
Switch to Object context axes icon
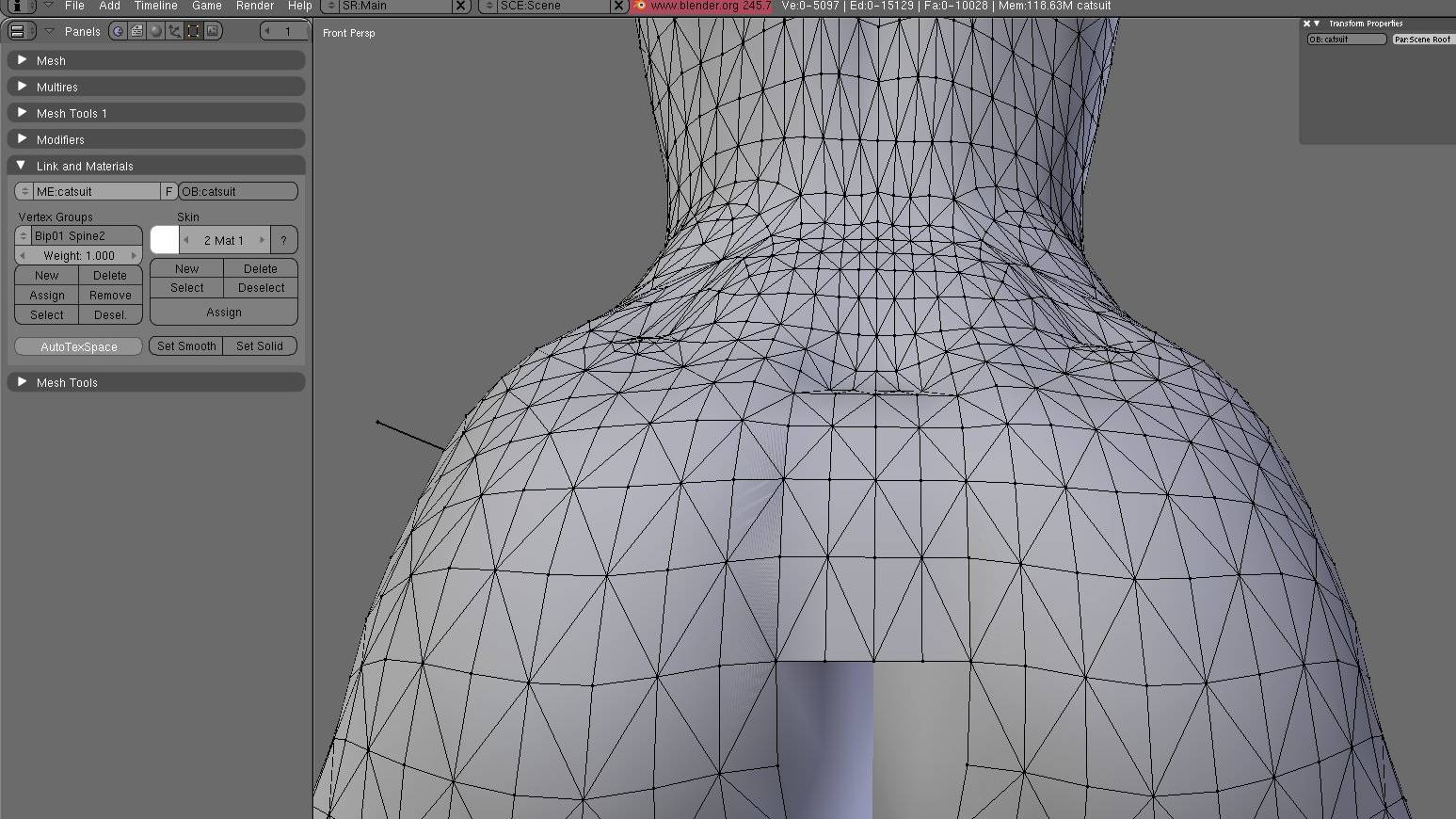tap(174, 31)
